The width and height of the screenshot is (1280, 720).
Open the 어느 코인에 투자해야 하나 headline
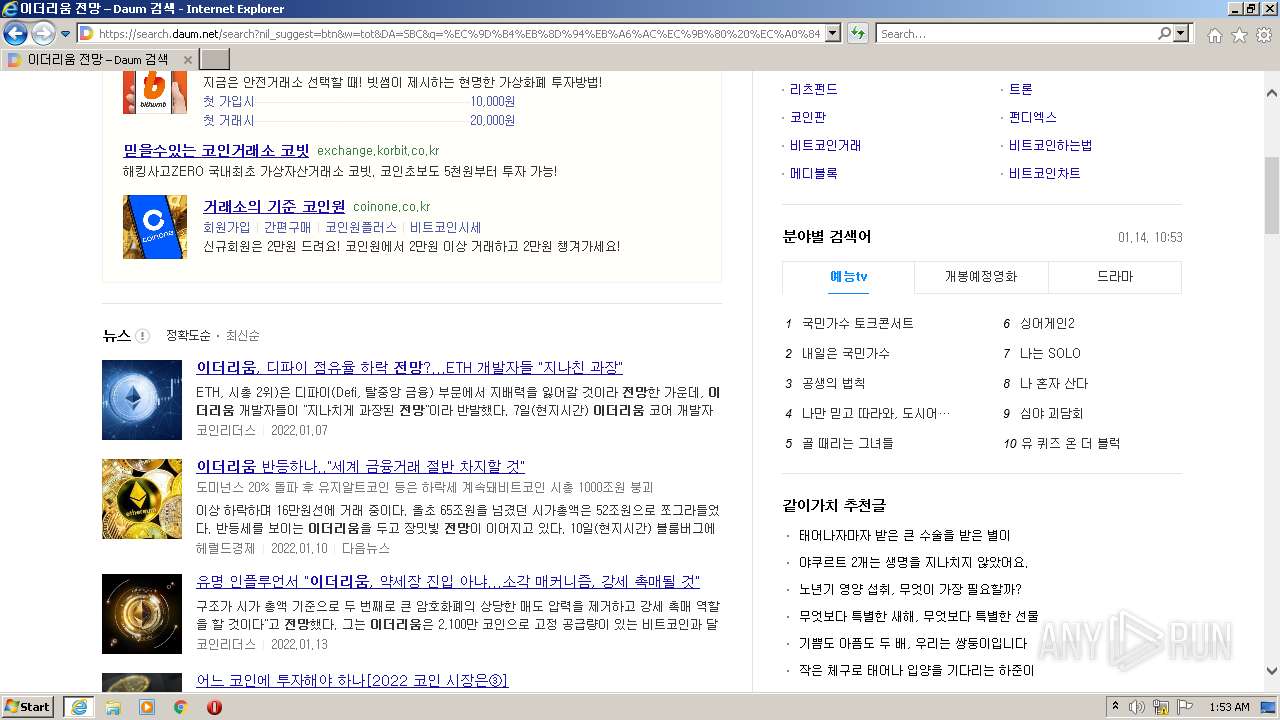[352, 681]
